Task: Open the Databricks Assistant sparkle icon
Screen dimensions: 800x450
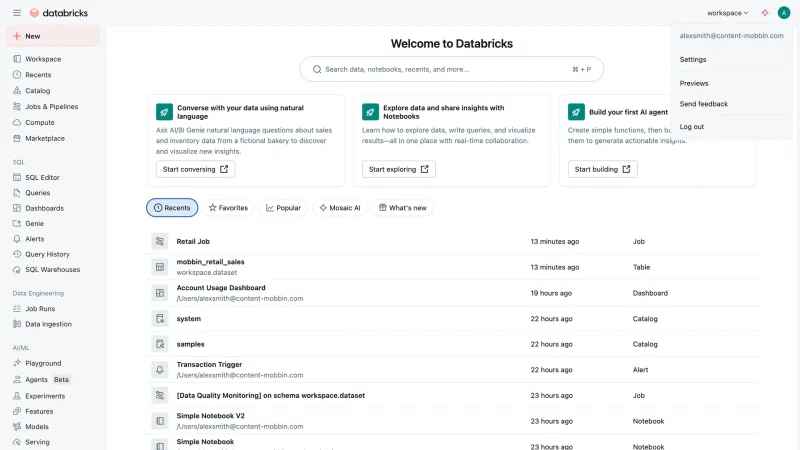Action: click(765, 13)
